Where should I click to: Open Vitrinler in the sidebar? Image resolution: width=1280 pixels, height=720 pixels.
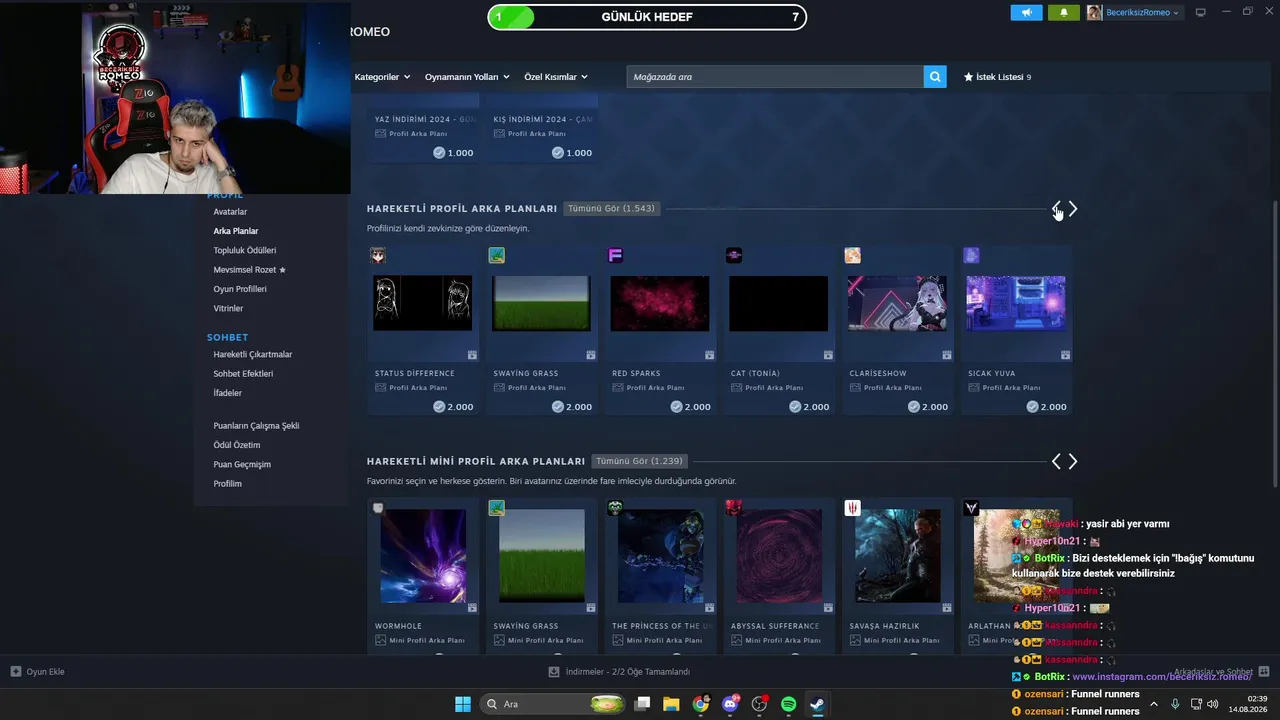(228, 308)
